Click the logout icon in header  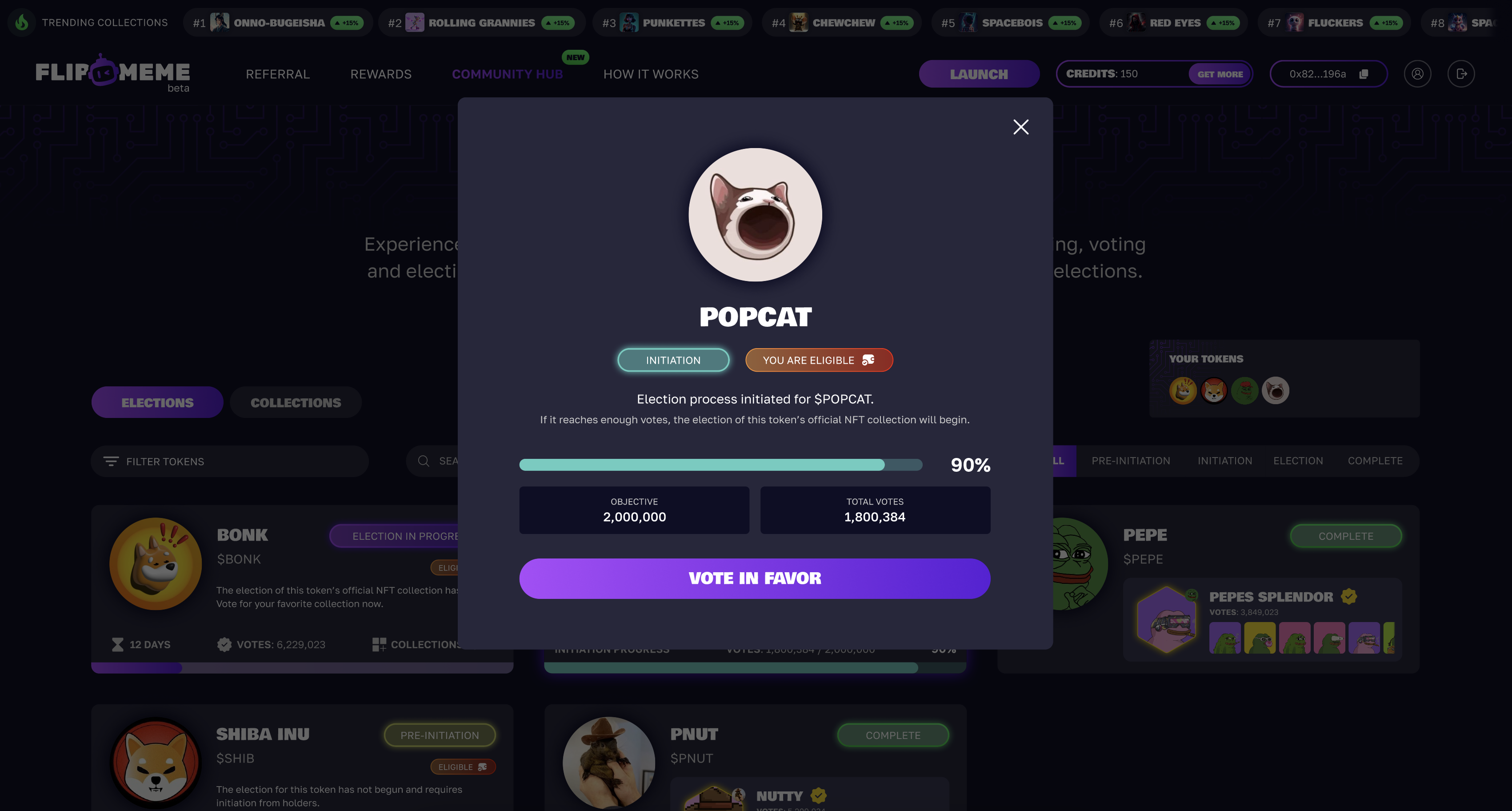coord(1461,74)
